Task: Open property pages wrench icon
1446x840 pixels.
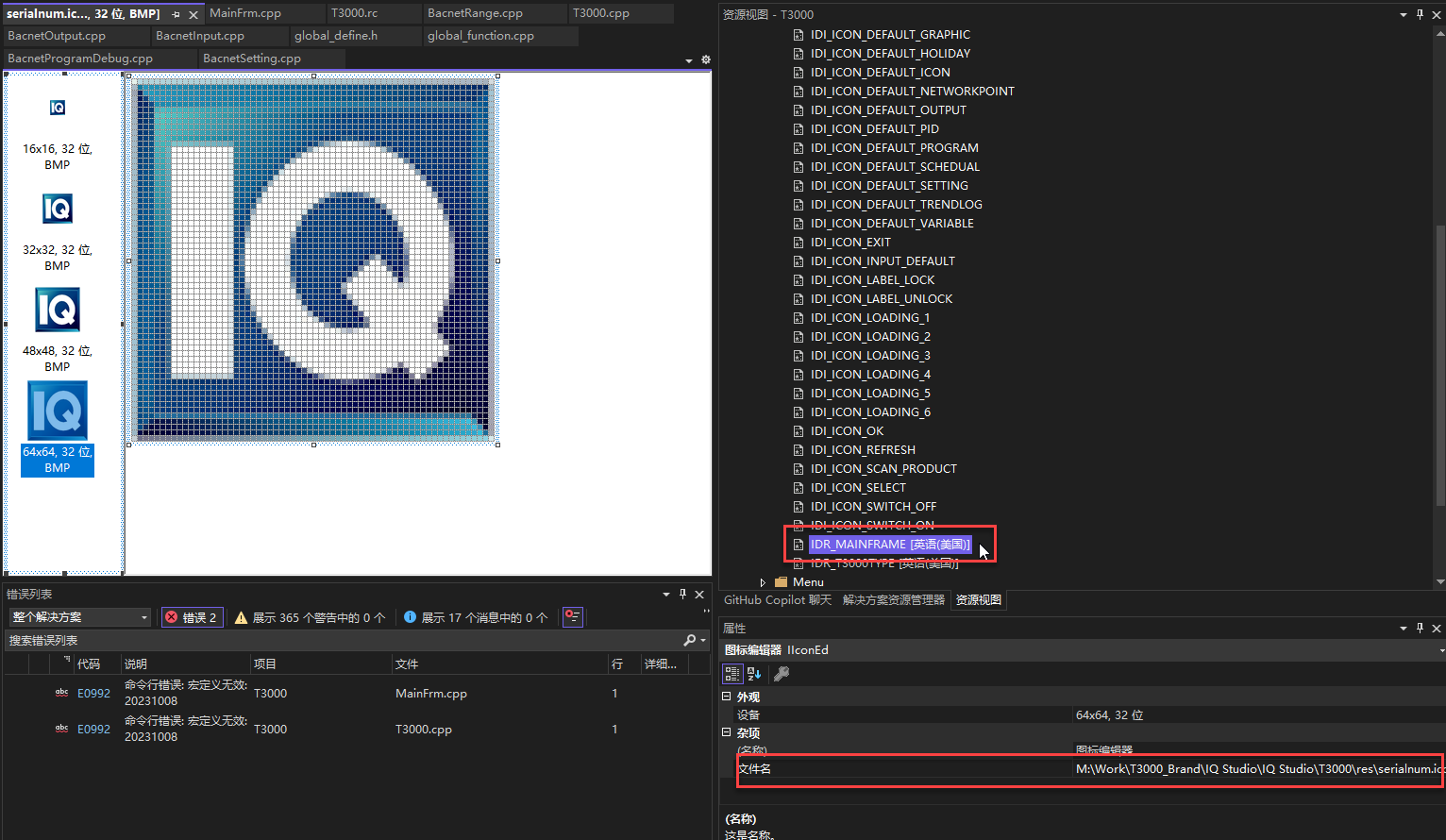Action: pyautogui.click(x=781, y=674)
